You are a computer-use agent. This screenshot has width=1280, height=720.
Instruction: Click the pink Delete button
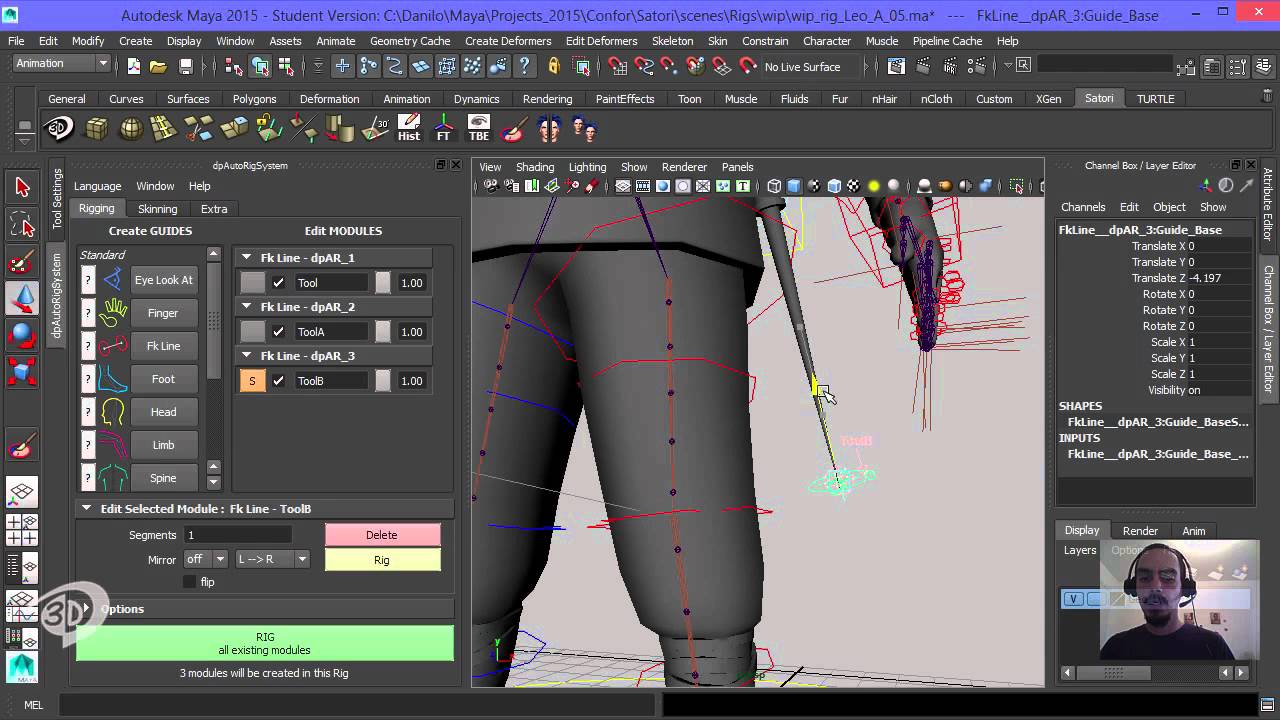tap(382, 535)
